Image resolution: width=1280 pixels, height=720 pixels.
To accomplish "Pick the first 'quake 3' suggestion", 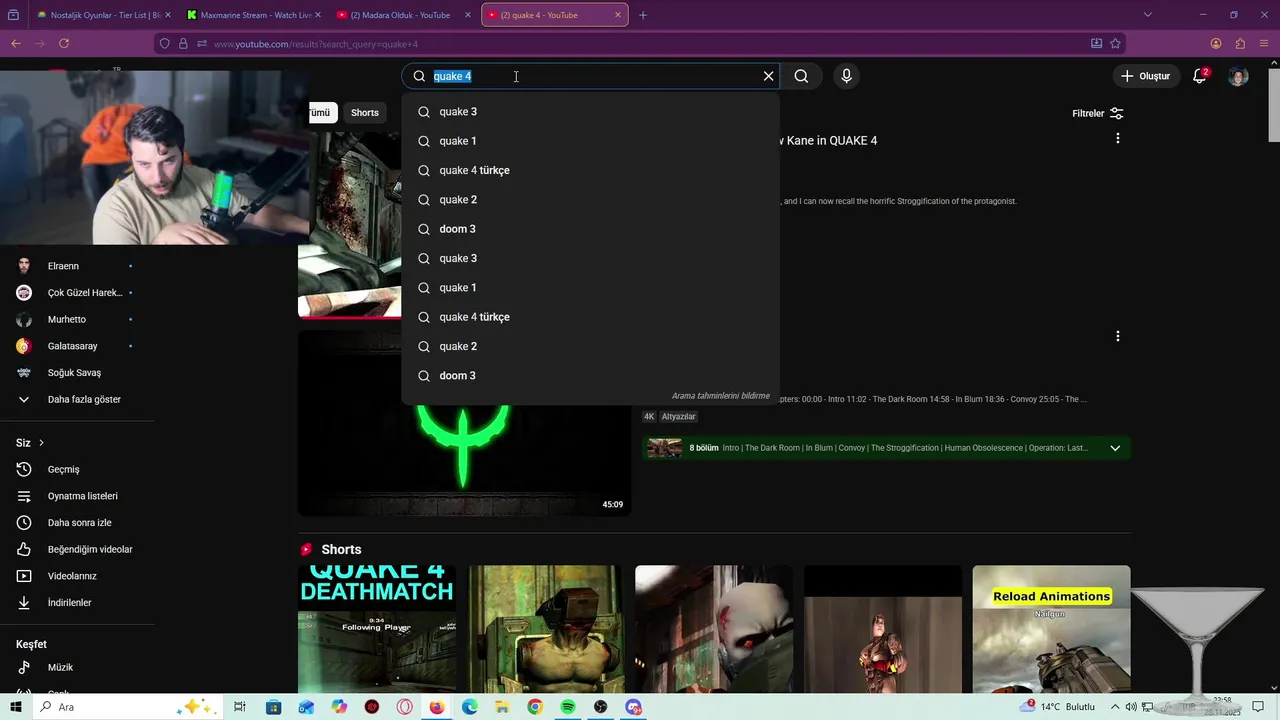I will click(590, 112).
